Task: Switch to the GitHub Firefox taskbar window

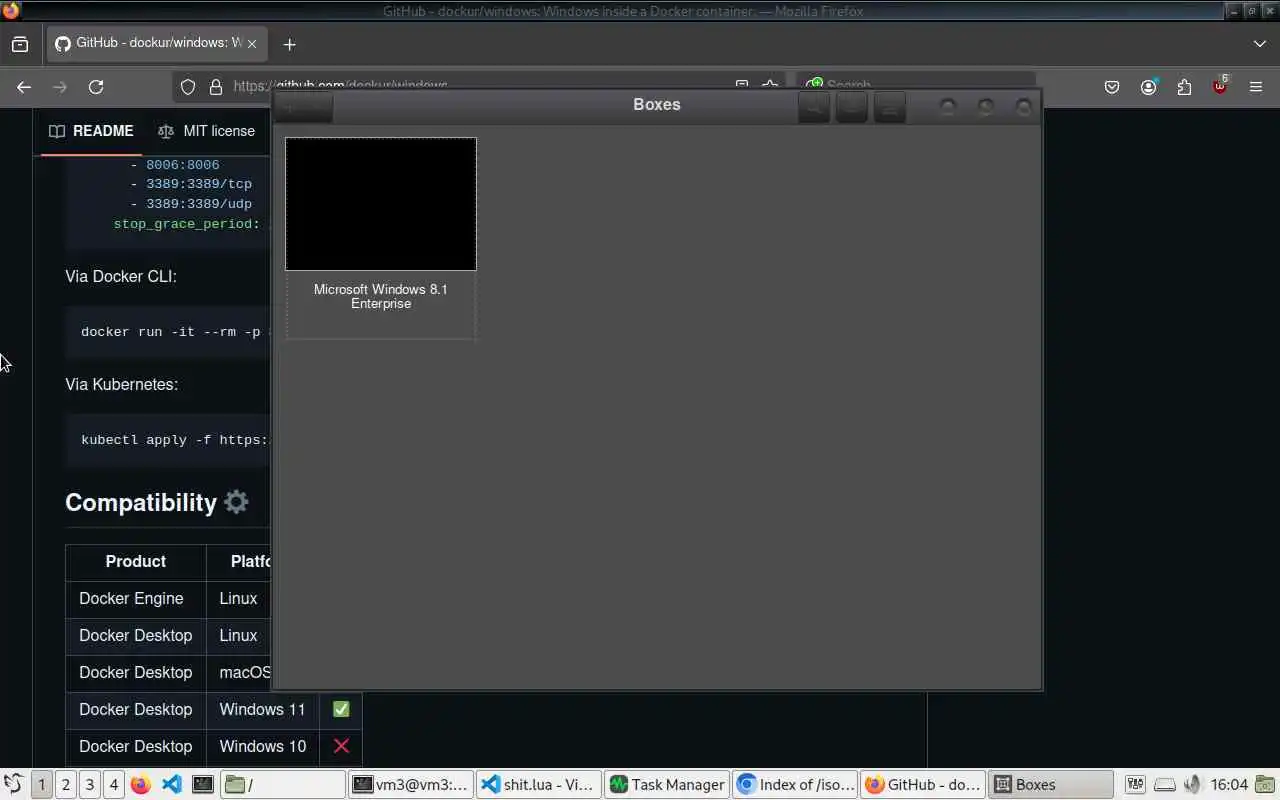Action: tap(923, 785)
